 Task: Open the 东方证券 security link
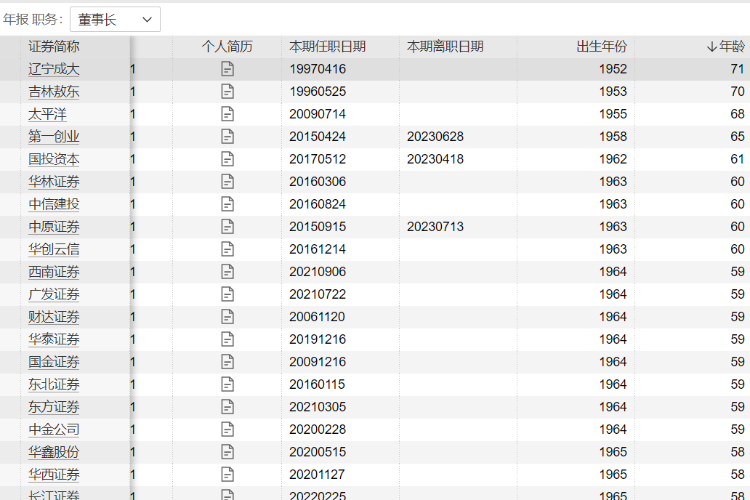(54, 406)
